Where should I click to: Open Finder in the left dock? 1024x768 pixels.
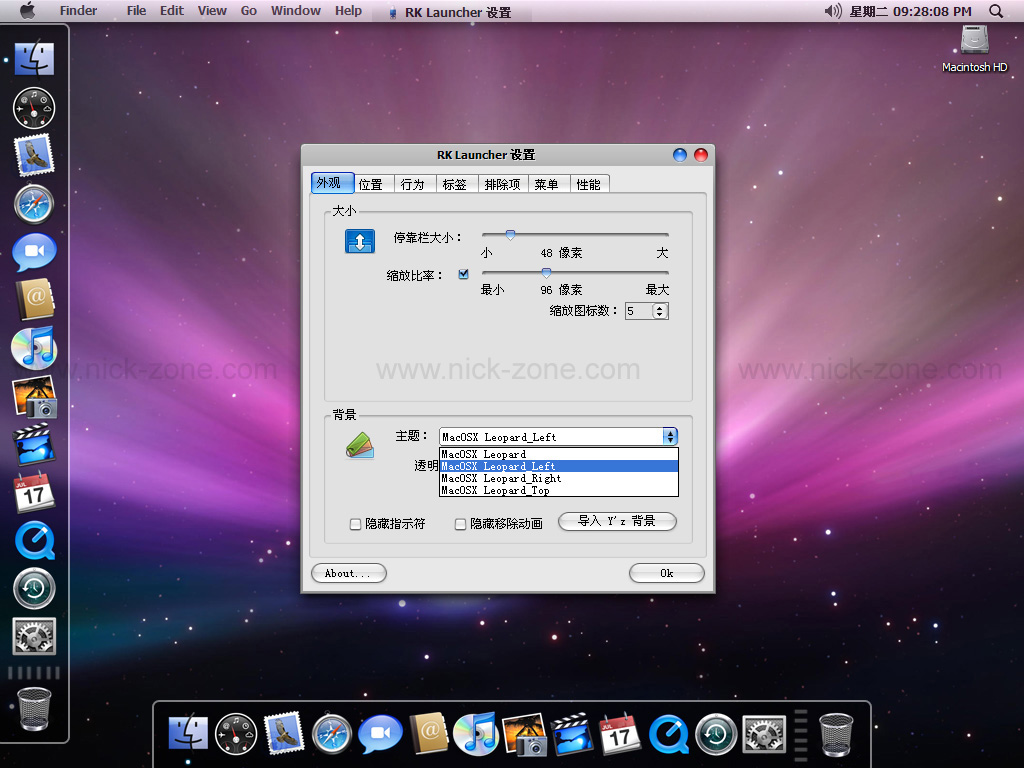pyautogui.click(x=34, y=58)
